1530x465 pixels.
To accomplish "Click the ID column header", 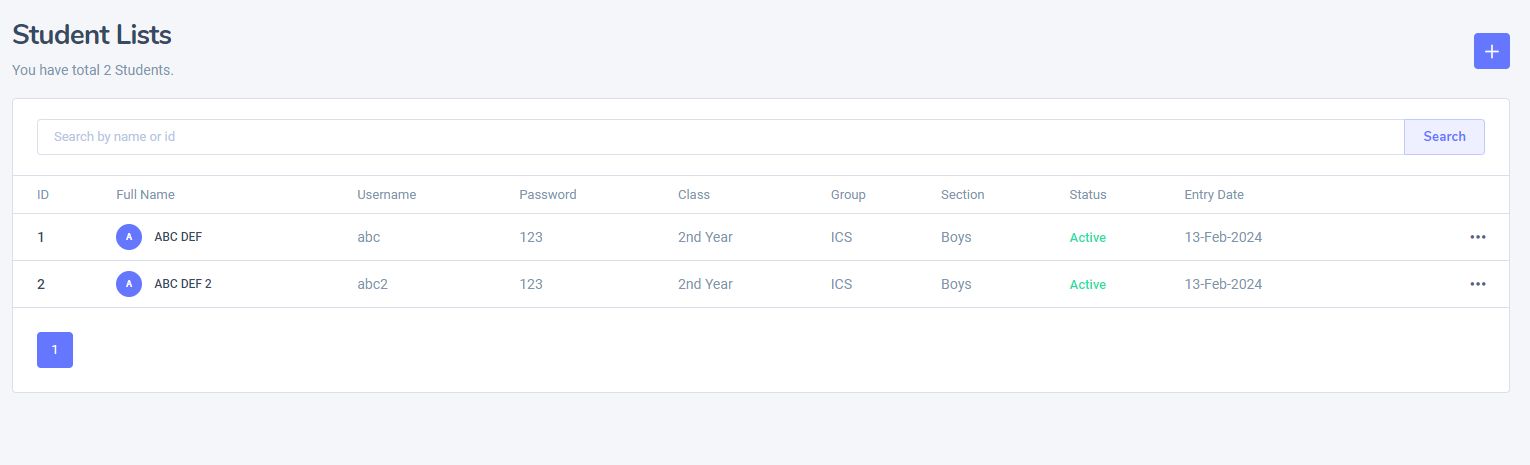I will tap(43, 195).
